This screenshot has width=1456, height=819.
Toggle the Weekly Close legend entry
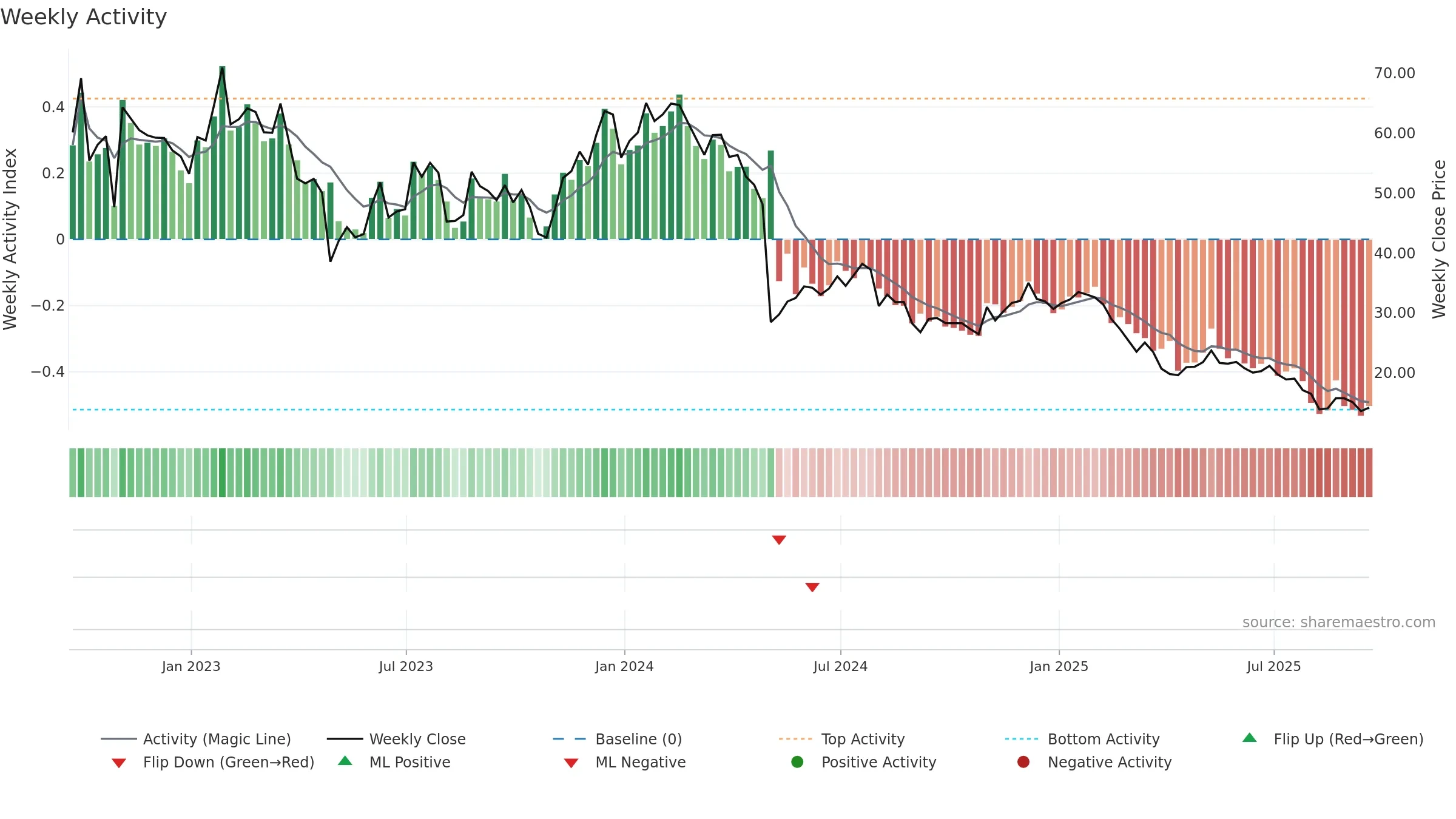(x=396, y=739)
